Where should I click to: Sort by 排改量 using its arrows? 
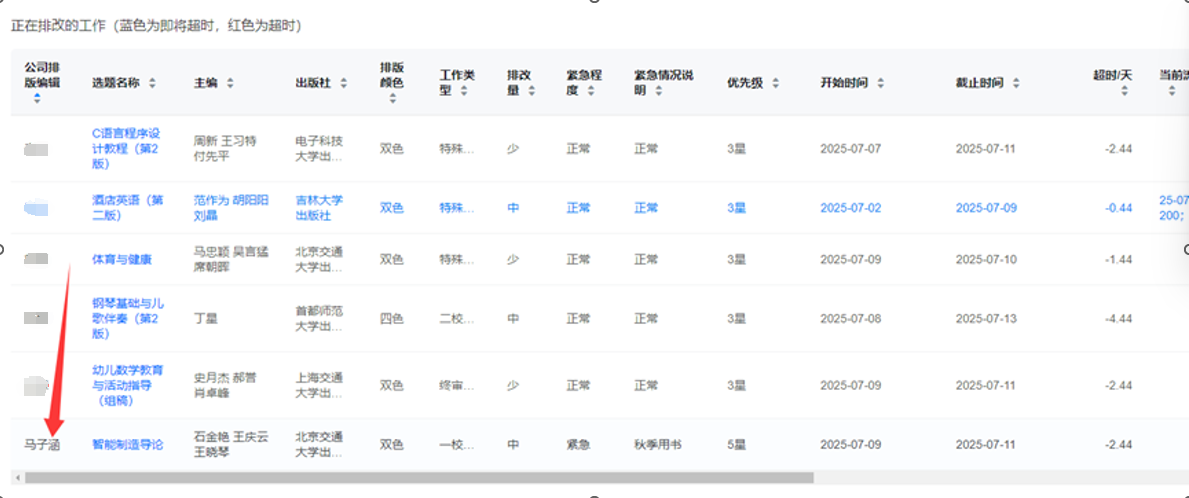(x=531, y=91)
